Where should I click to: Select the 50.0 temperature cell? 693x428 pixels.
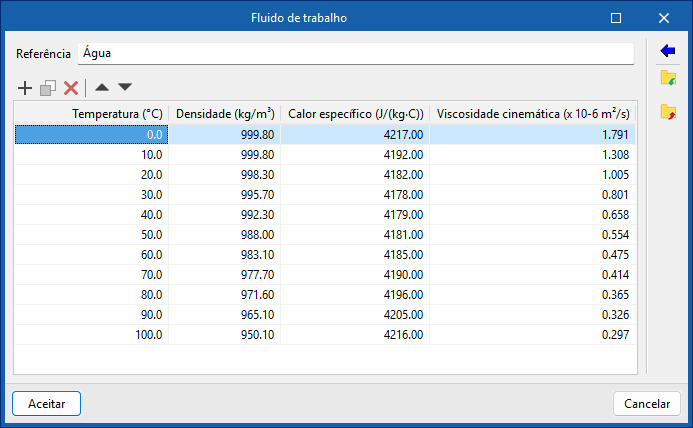tap(91, 233)
